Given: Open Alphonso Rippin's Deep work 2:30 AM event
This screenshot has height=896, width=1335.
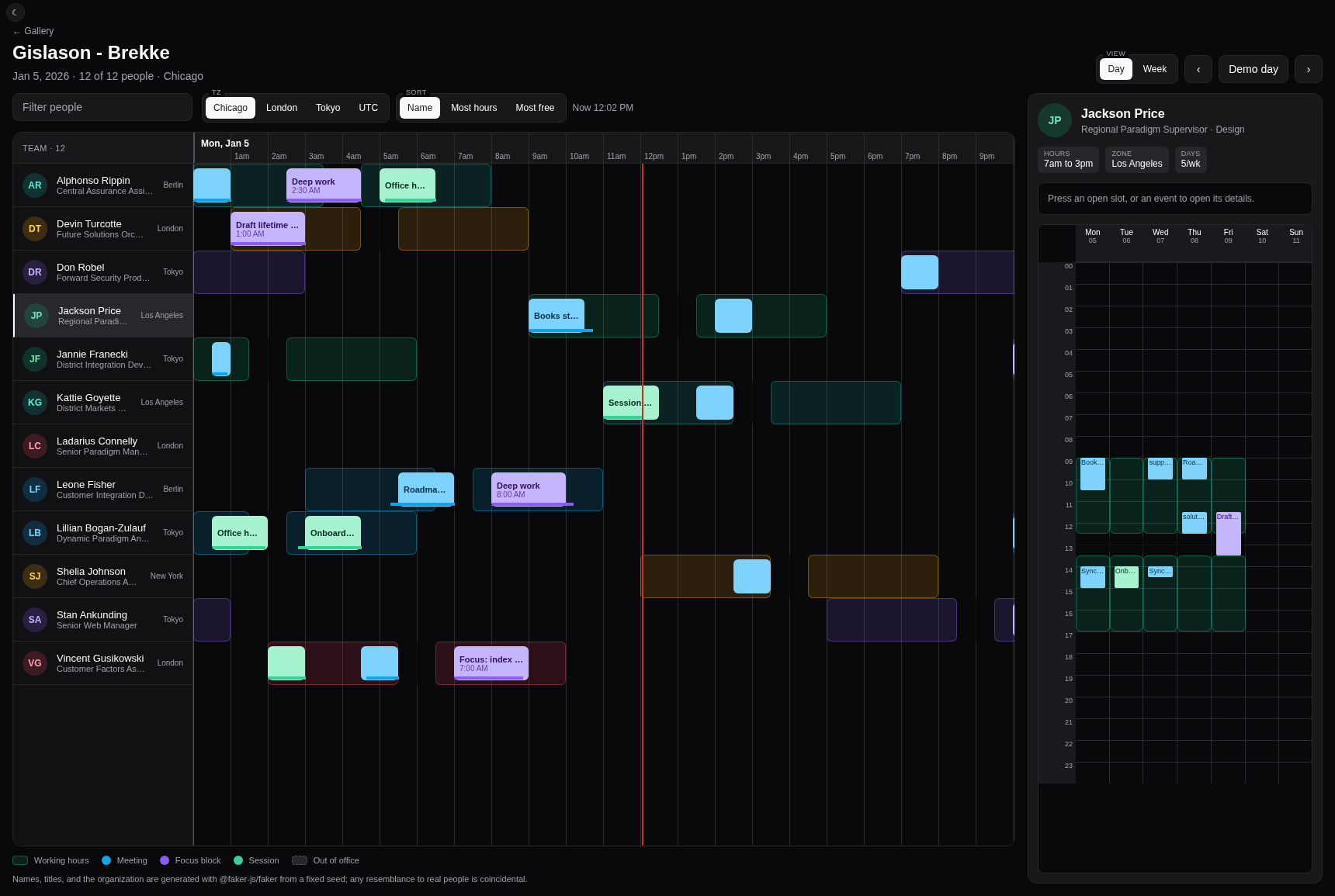Looking at the screenshot, I should click(324, 185).
